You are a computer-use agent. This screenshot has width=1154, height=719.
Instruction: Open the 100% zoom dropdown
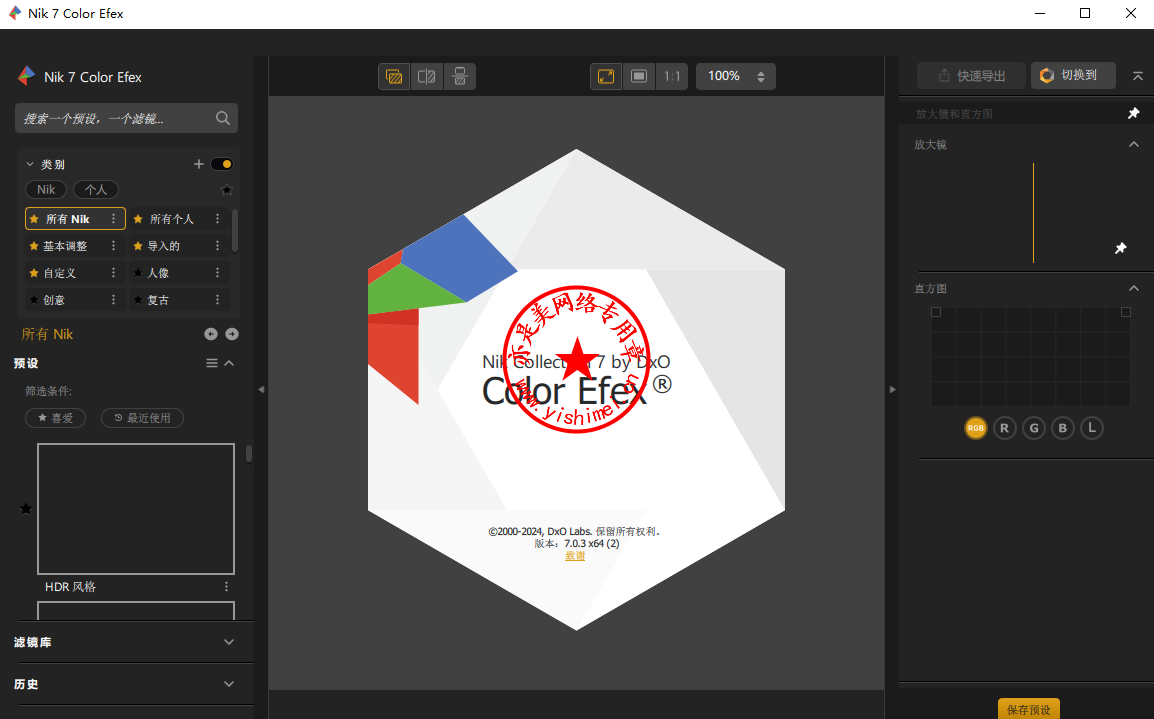pos(736,77)
